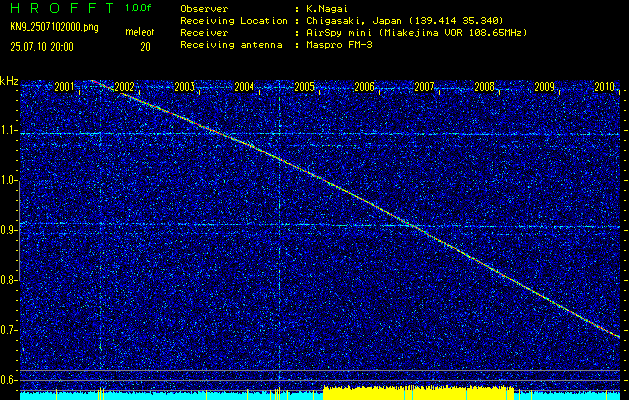Viewport: 629px width, 400px height.
Task: Click the 'Receiving antenna' field label
Action: [231, 45]
